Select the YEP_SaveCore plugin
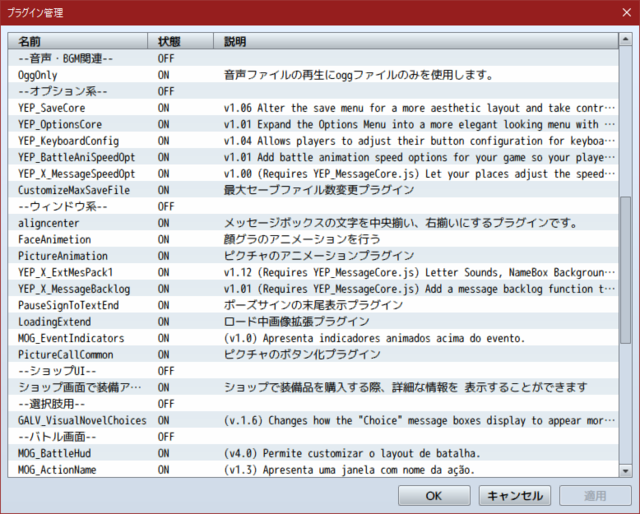 click(x=313, y=108)
